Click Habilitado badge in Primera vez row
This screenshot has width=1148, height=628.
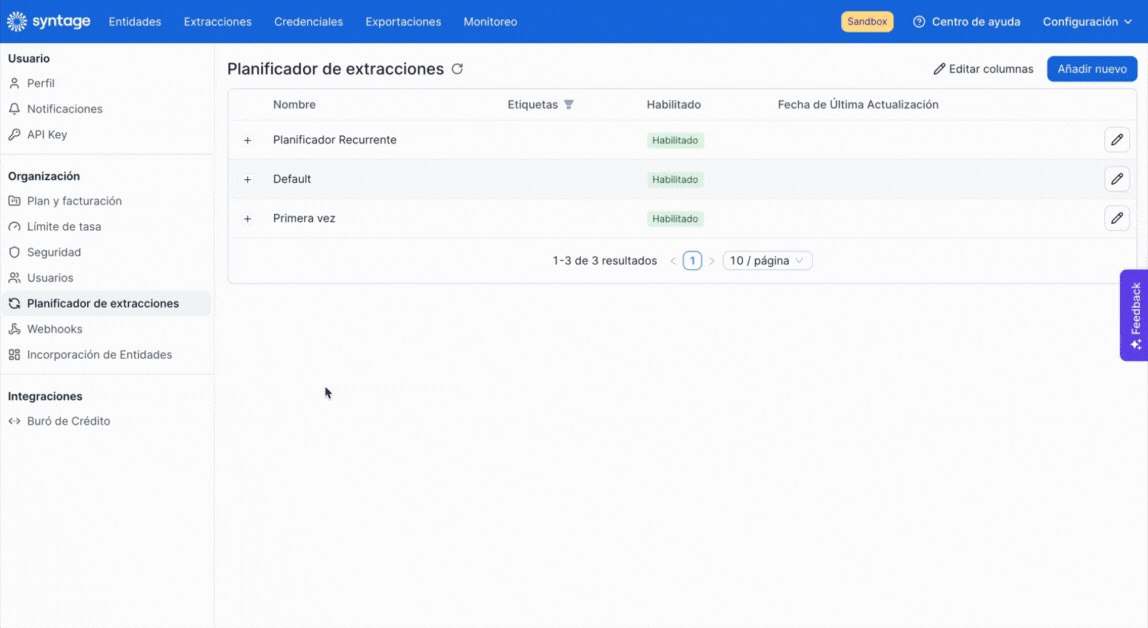675,219
